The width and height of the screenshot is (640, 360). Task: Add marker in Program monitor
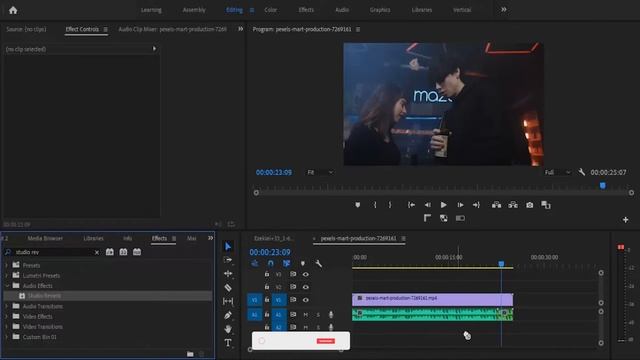pyautogui.click(x=358, y=205)
